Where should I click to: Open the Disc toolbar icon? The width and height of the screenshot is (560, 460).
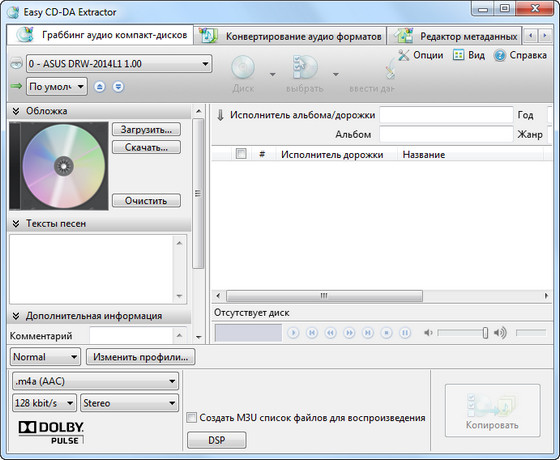(x=243, y=68)
